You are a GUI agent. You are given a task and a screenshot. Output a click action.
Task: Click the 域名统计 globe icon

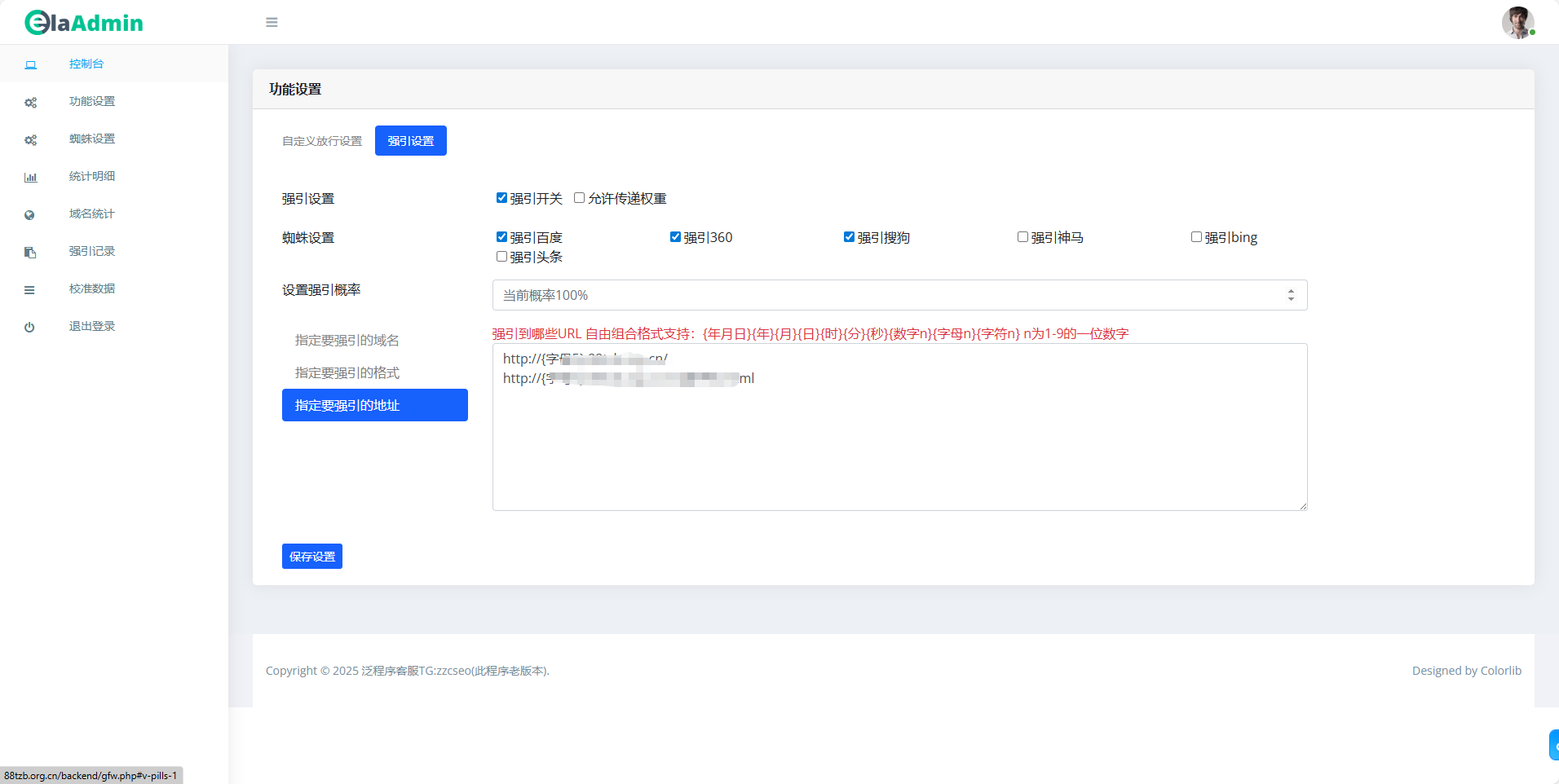[30, 215]
